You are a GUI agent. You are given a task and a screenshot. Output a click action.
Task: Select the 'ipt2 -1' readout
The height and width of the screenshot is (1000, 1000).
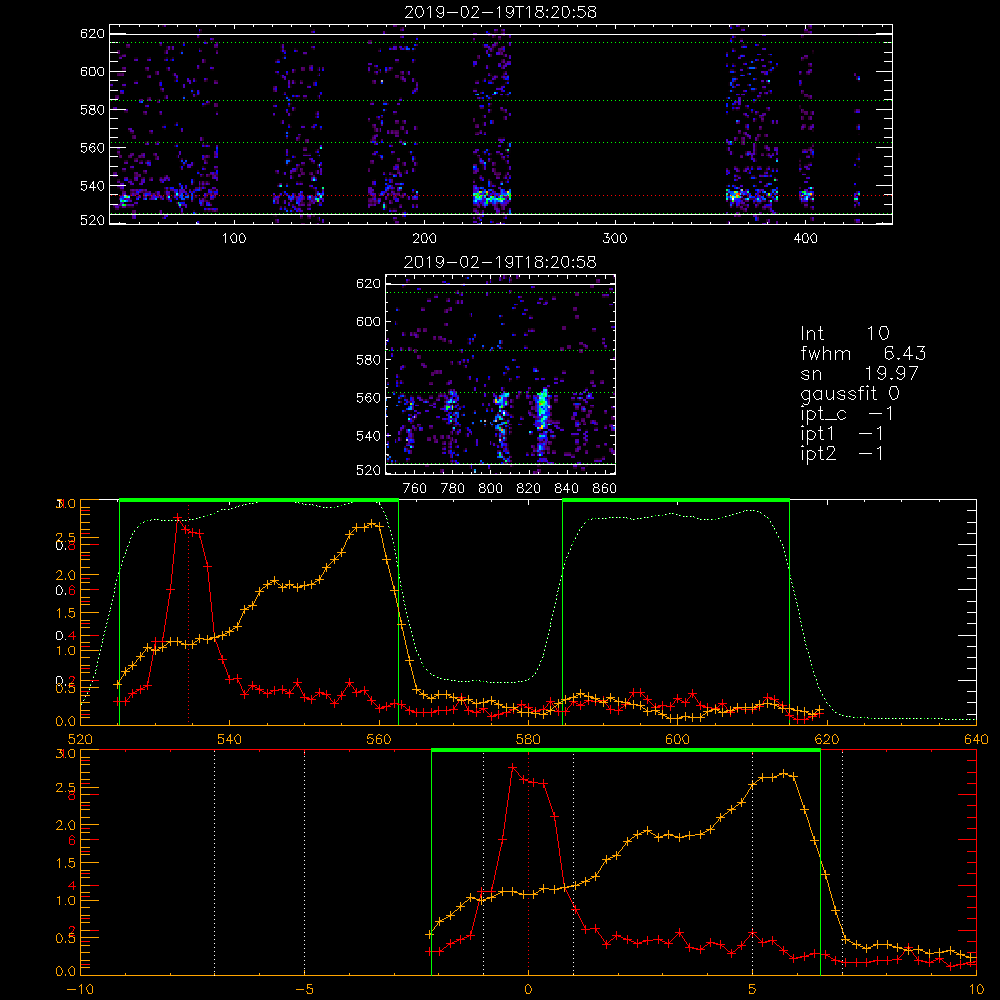842,454
